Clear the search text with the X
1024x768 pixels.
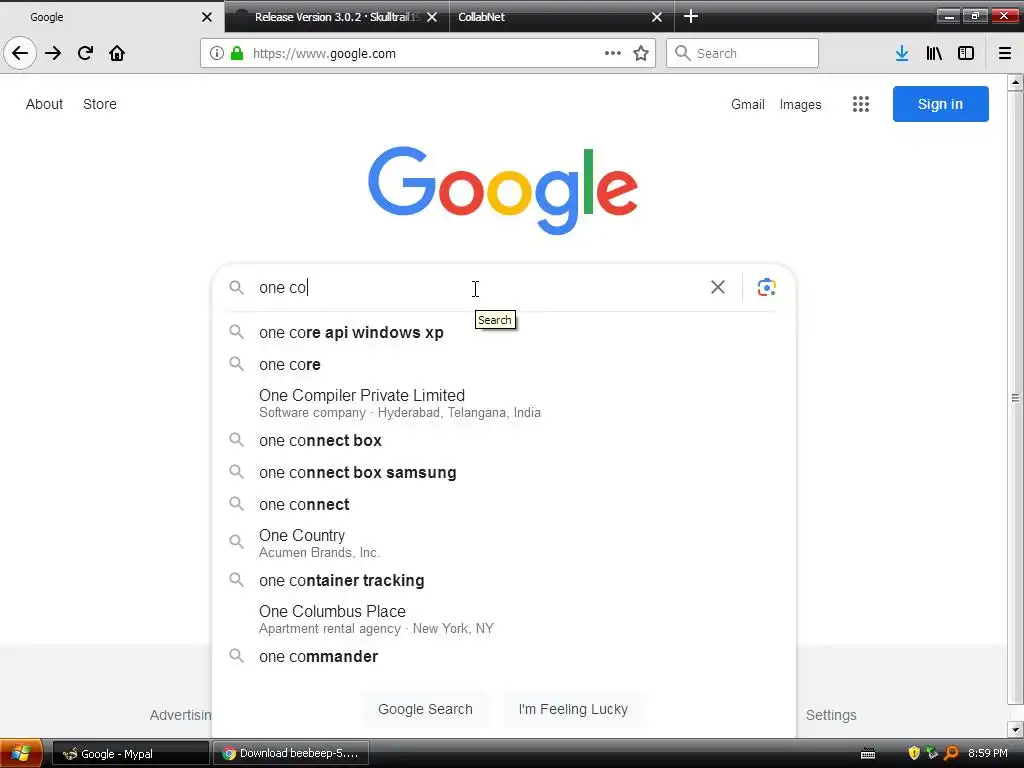[x=718, y=287]
